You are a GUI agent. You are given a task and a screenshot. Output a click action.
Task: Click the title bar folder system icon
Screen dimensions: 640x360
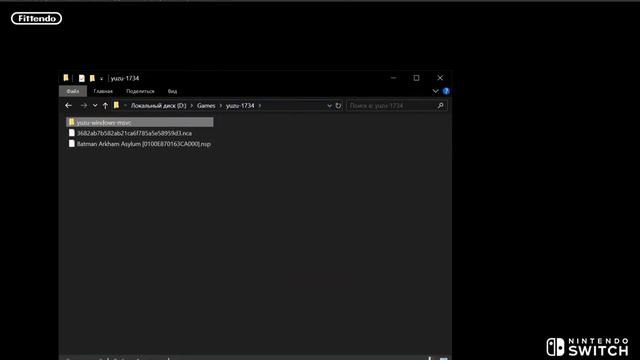click(x=66, y=78)
